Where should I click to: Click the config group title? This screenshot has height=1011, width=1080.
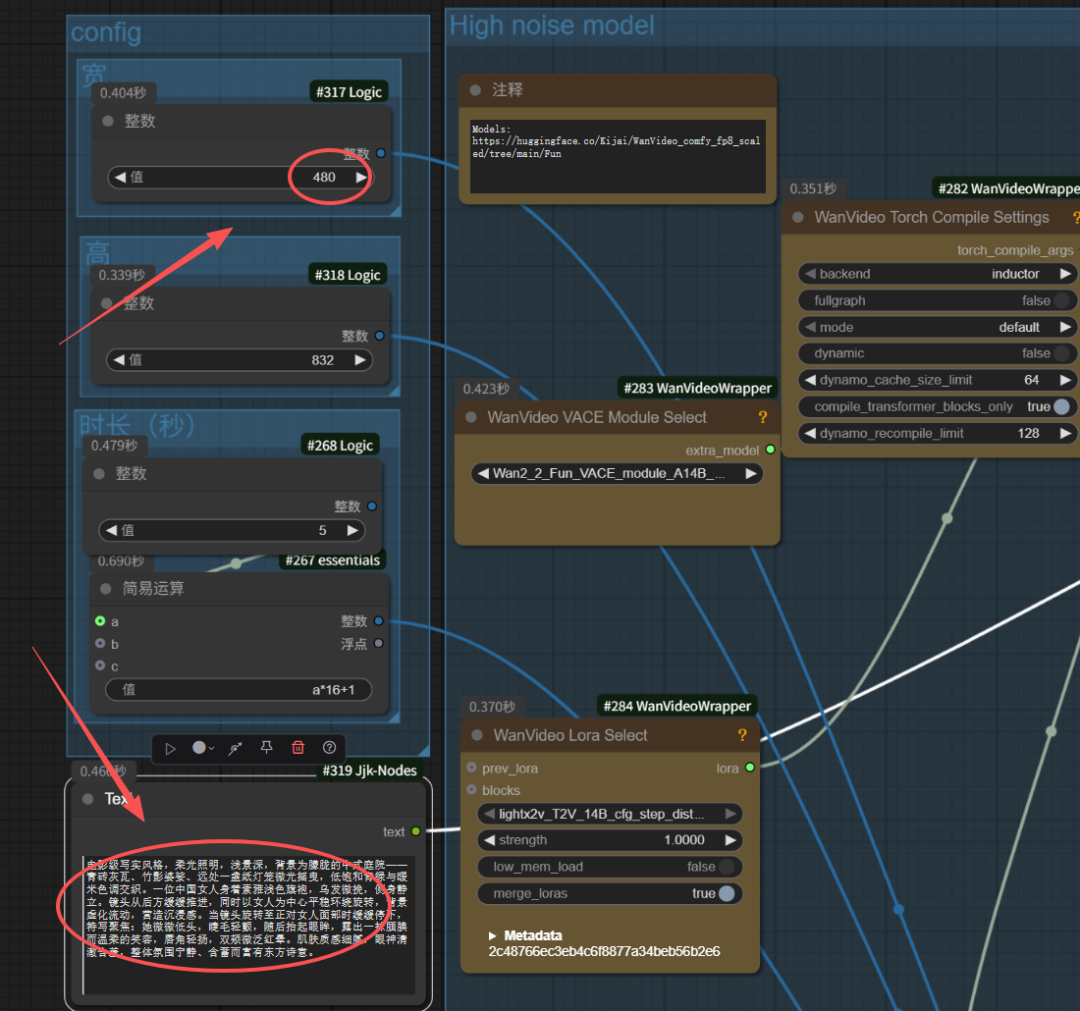pos(106,32)
